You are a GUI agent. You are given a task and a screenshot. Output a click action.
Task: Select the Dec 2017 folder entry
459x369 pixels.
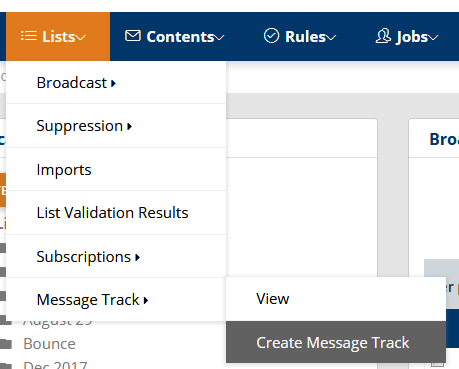point(55,365)
